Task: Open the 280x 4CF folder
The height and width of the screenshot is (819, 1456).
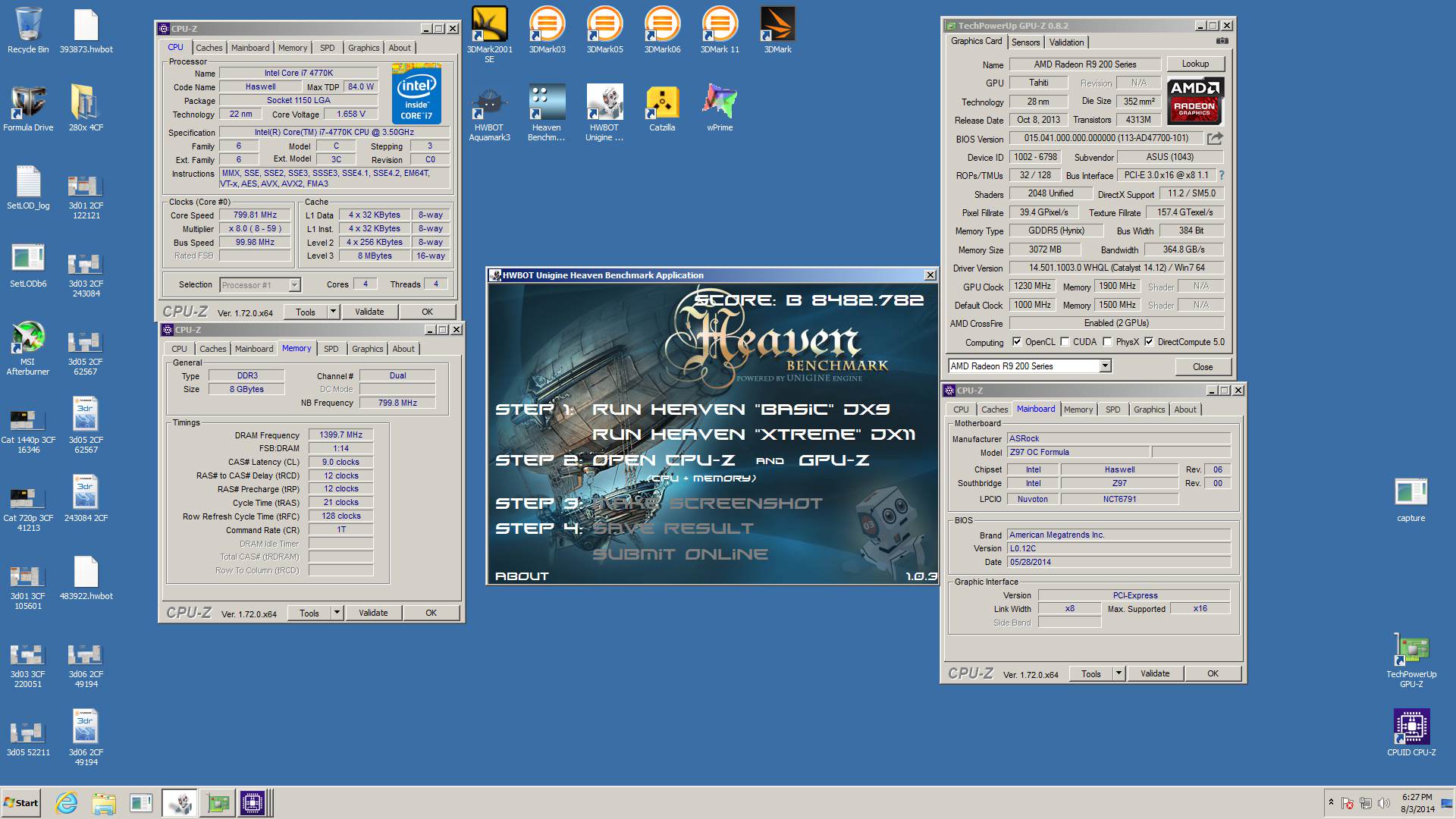Action: (86, 108)
